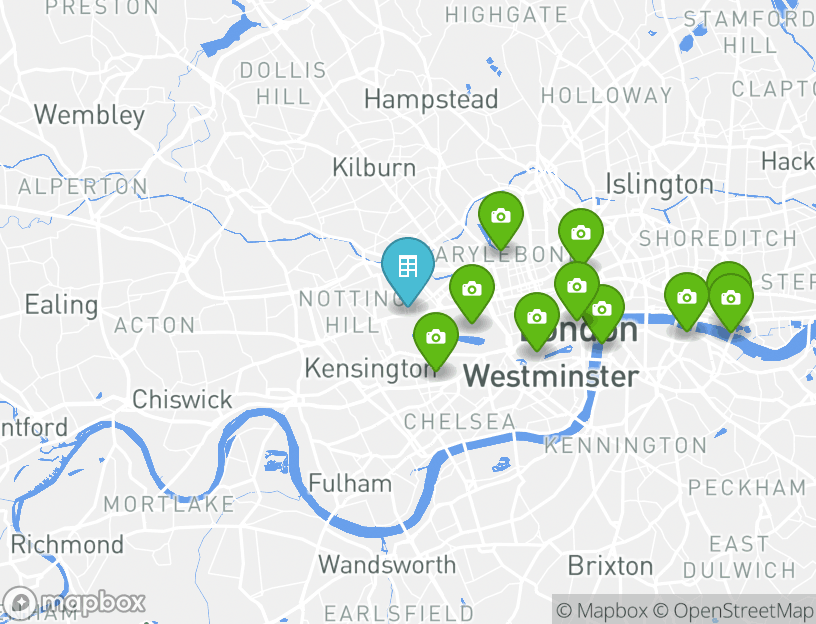The height and width of the screenshot is (624, 816).
Task: Click the Westminster place label
Action: 551,376
